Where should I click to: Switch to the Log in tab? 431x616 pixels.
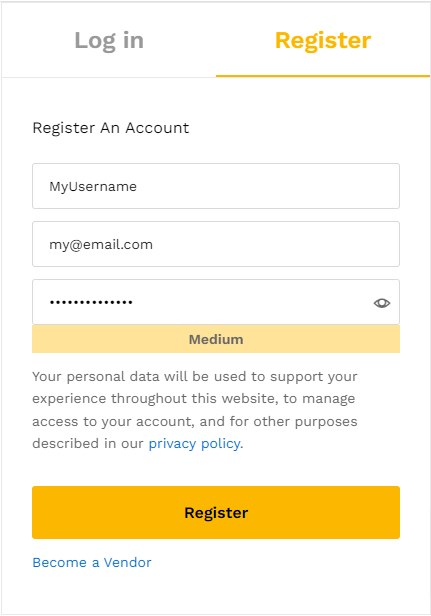point(109,41)
